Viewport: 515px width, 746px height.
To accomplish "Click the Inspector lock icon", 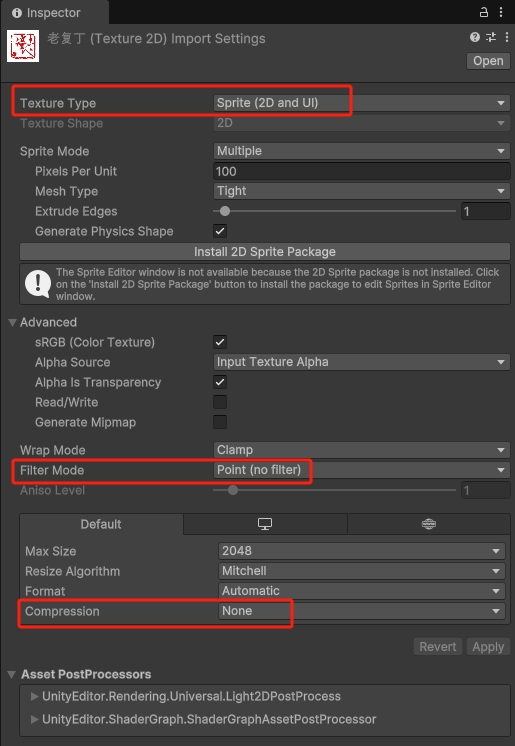I will point(484,12).
